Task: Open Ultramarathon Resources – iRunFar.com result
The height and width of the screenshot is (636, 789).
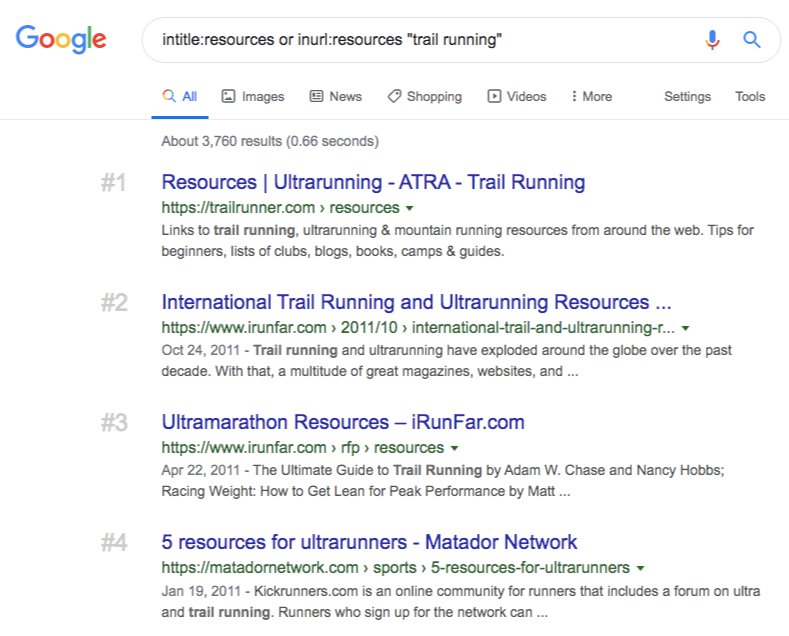Action: [343, 422]
